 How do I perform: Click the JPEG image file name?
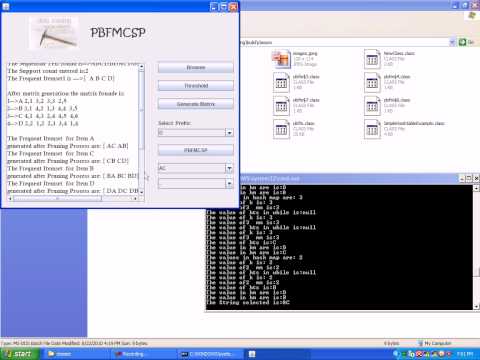tap(305, 53)
